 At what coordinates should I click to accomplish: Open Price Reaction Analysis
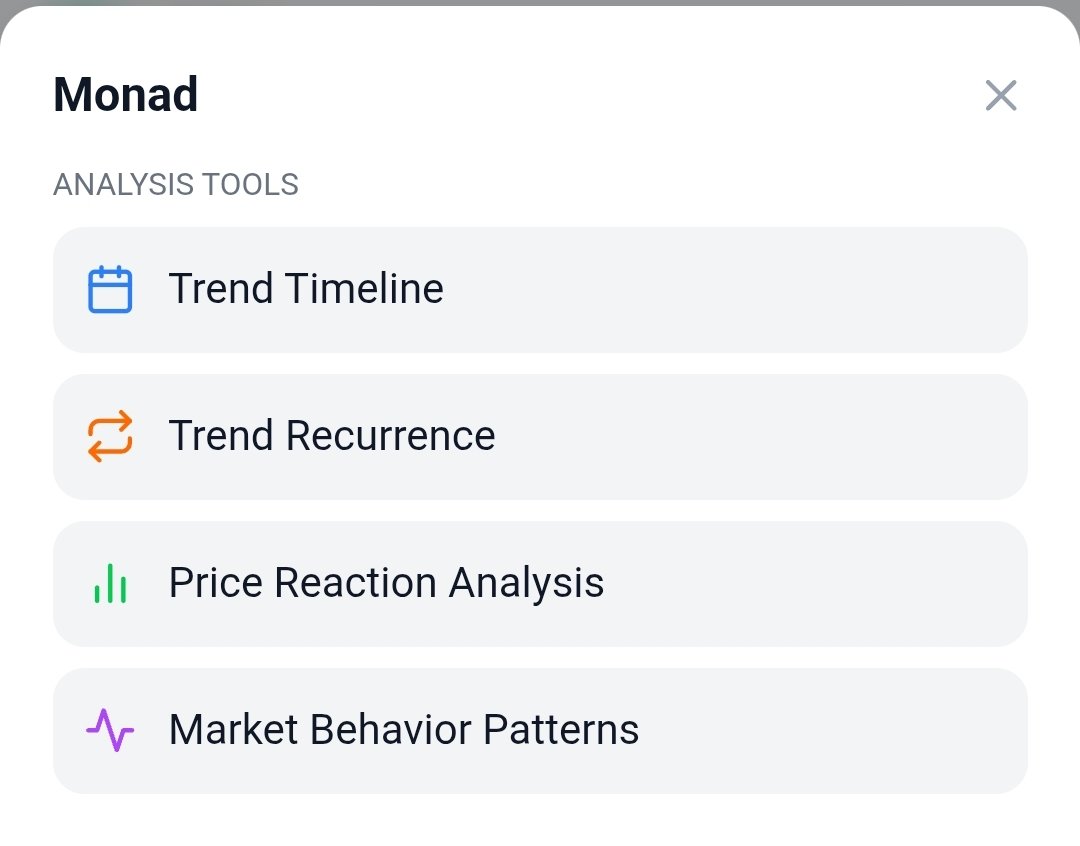point(540,584)
